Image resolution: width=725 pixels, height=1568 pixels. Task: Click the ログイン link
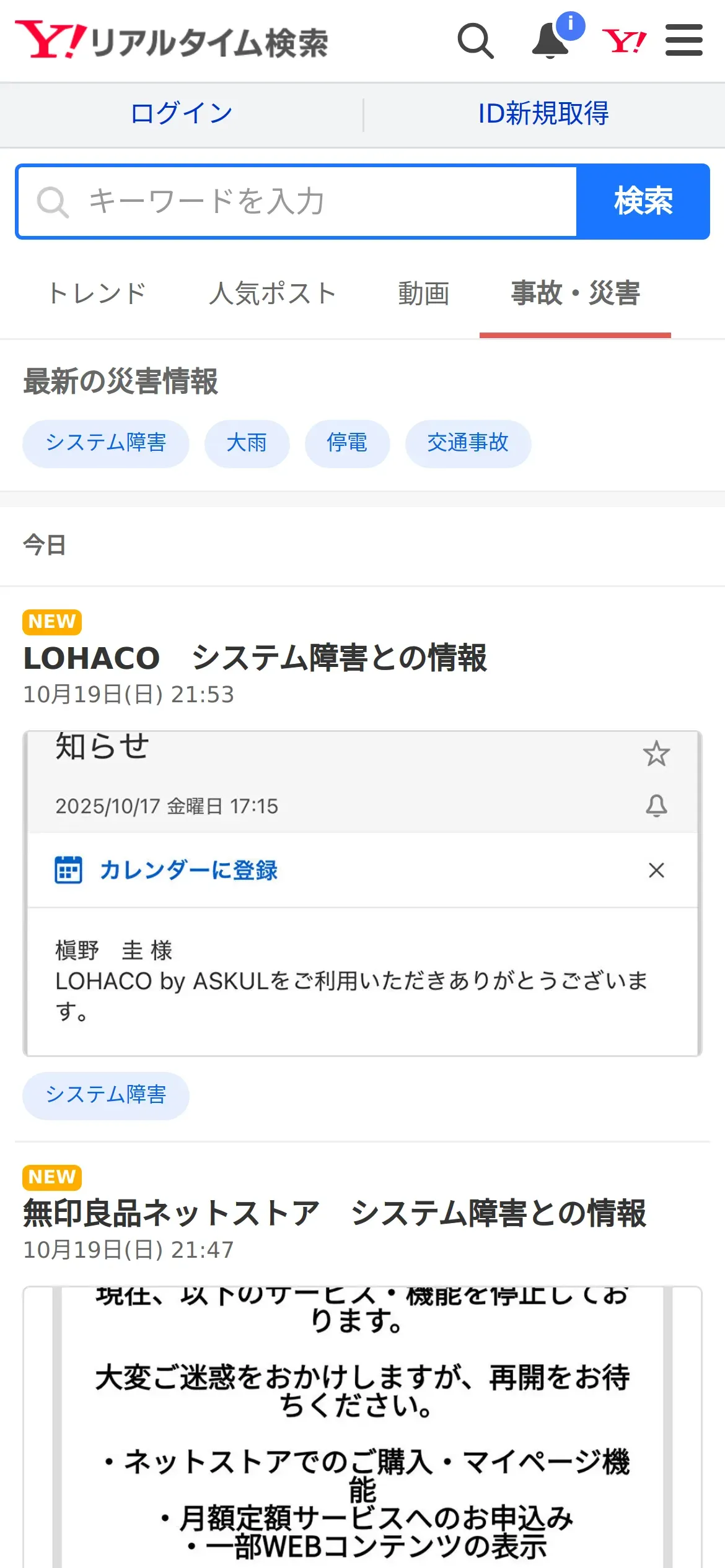pyautogui.click(x=182, y=114)
